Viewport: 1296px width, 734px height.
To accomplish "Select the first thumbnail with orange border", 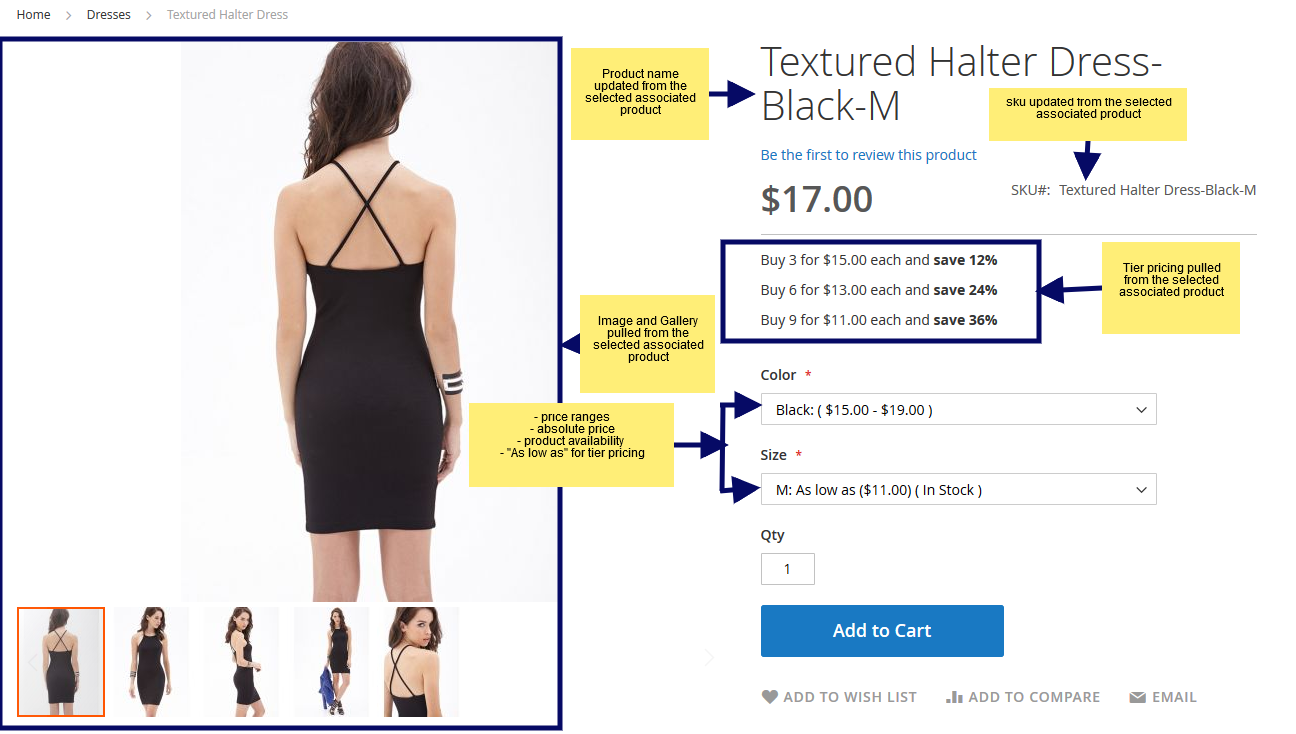I will [x=61, y=662].
